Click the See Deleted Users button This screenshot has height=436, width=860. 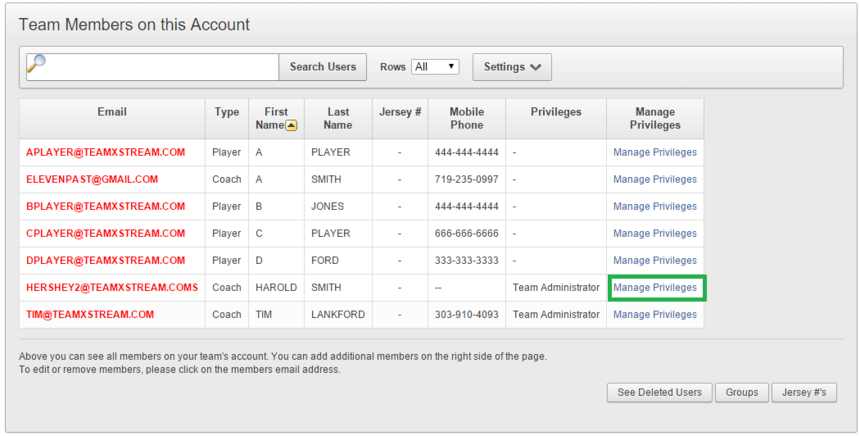coord(659,393)
